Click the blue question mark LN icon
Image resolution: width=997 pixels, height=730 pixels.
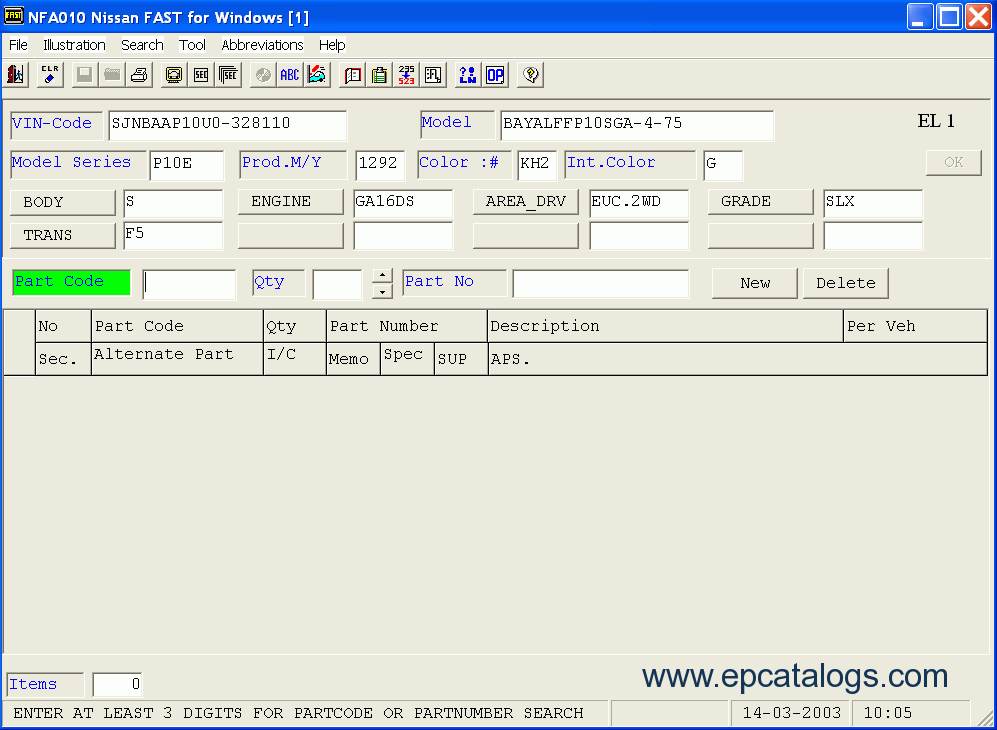(468, 75)
